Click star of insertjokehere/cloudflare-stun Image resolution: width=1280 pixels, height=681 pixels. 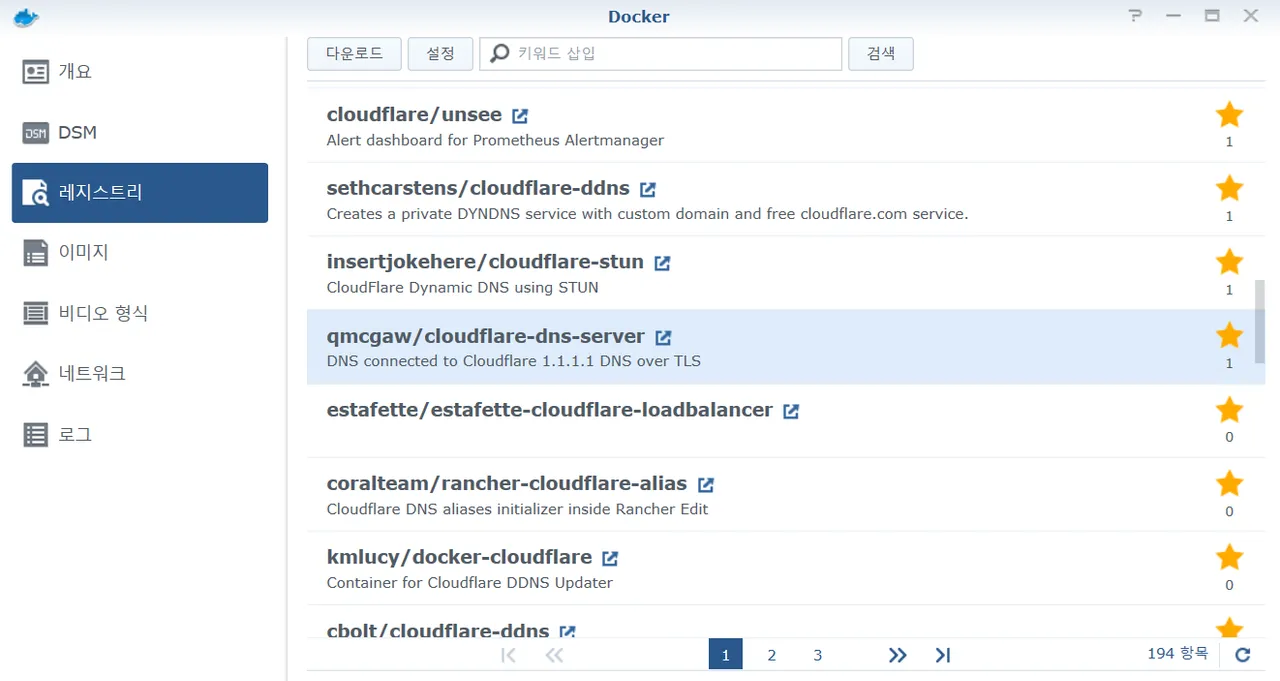(x=1229, y=262)
